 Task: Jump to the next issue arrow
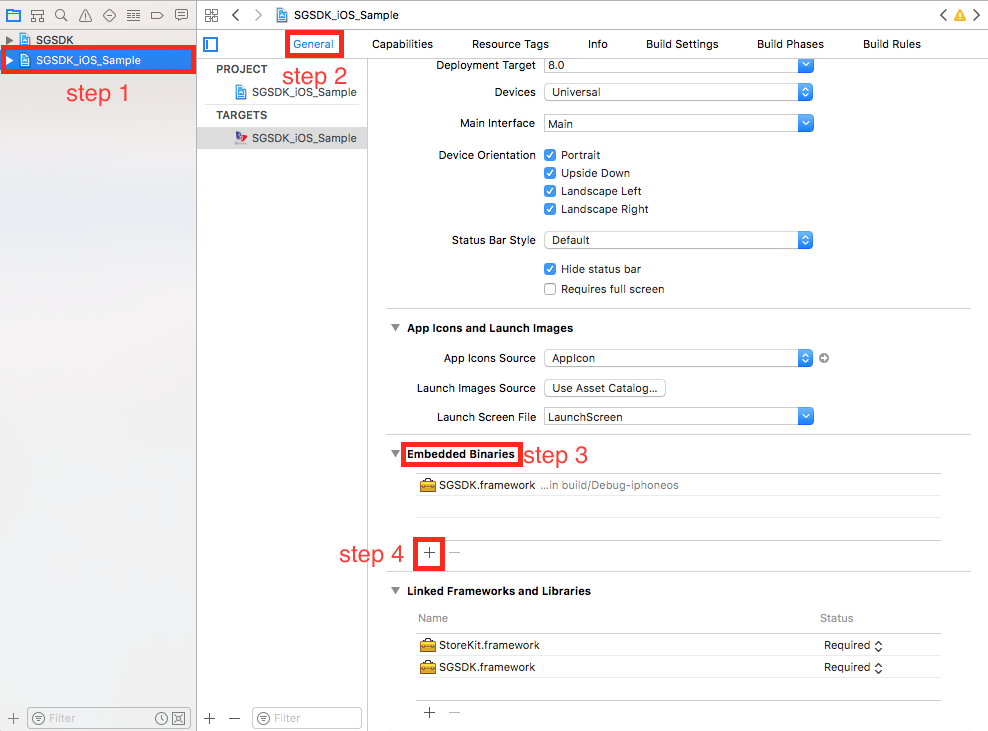(x=976, y=15)
